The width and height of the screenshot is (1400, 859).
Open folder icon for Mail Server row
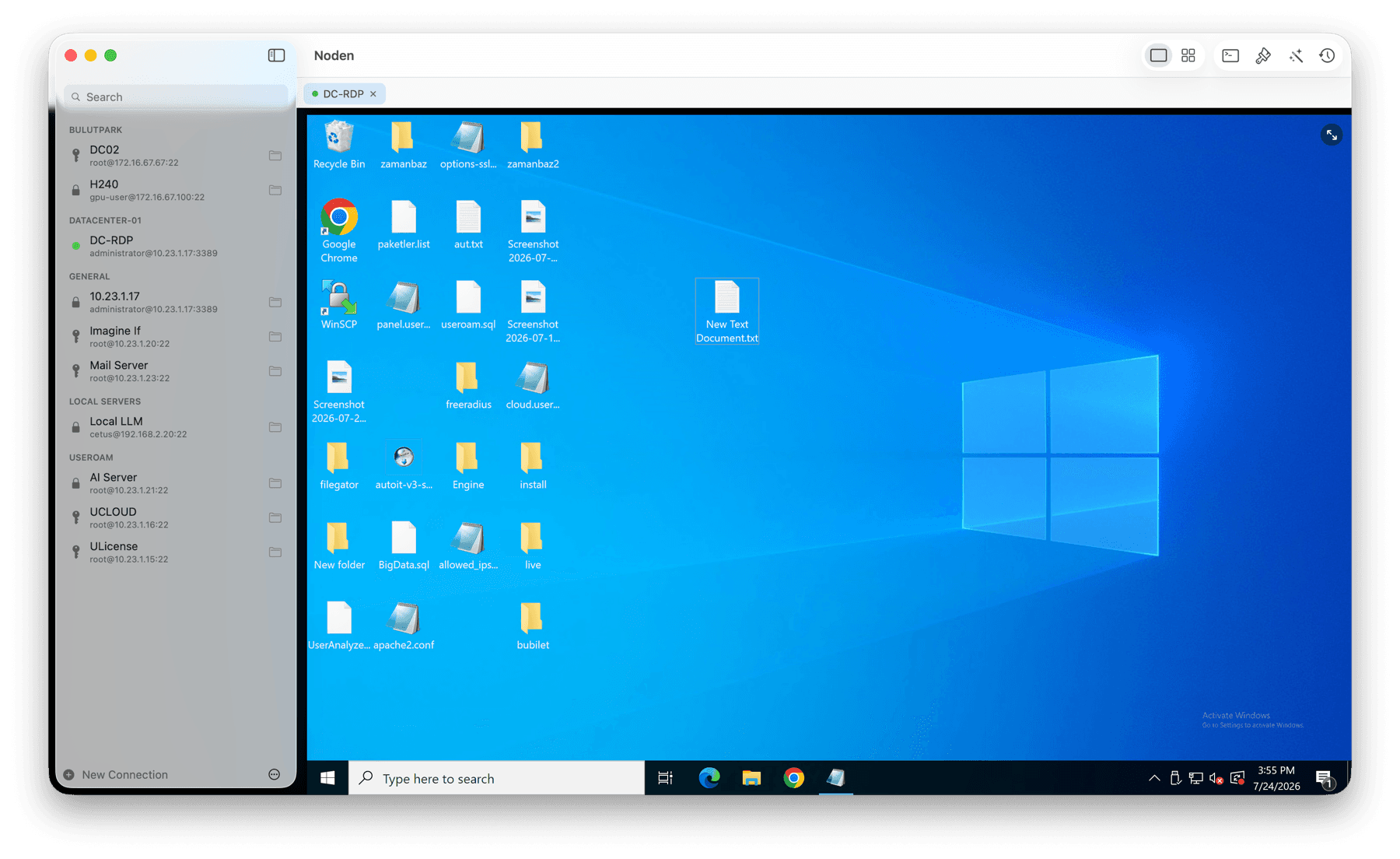pyautogui.click(x=275, y=371)
